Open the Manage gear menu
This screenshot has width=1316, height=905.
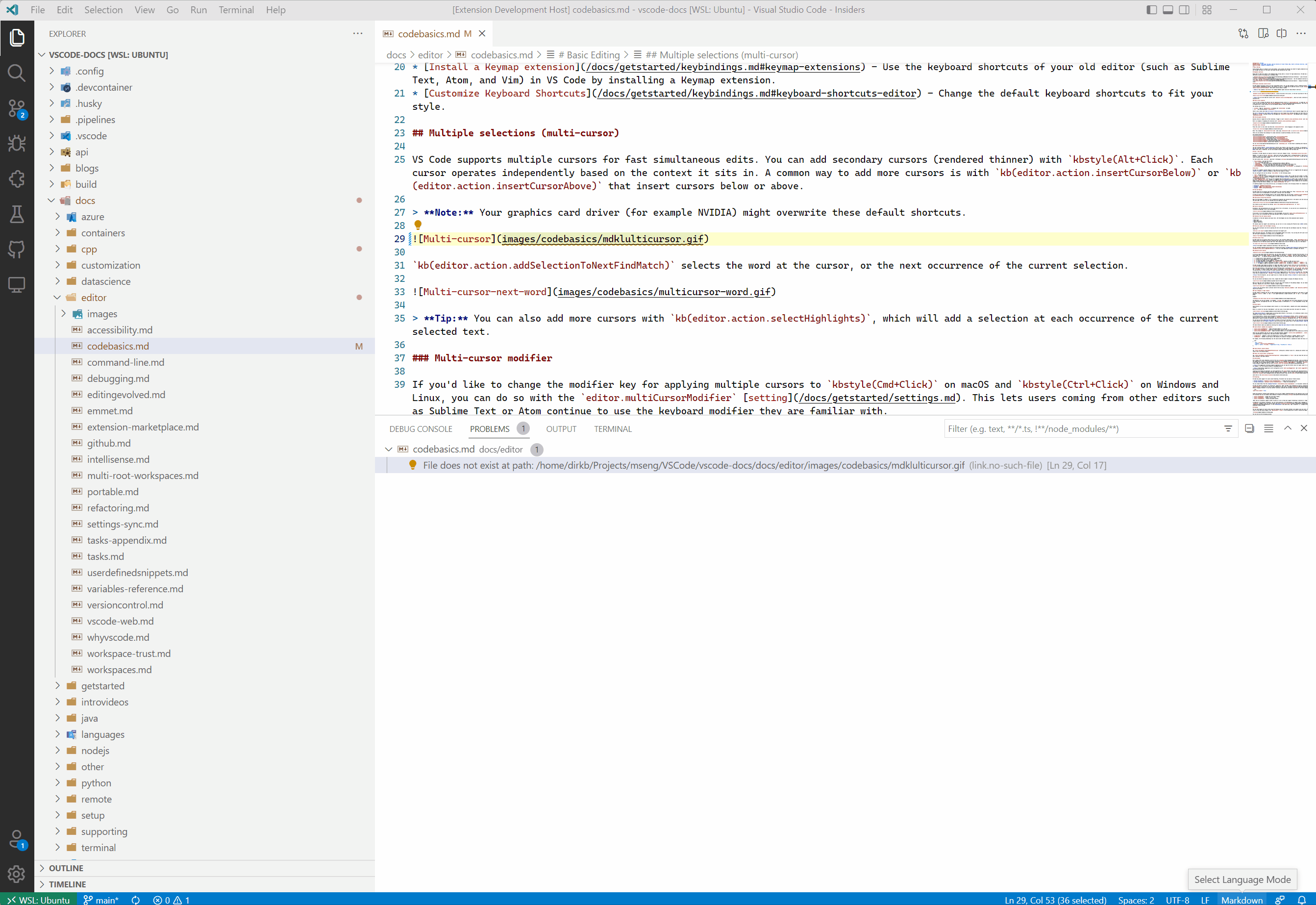tap(17, 874)
